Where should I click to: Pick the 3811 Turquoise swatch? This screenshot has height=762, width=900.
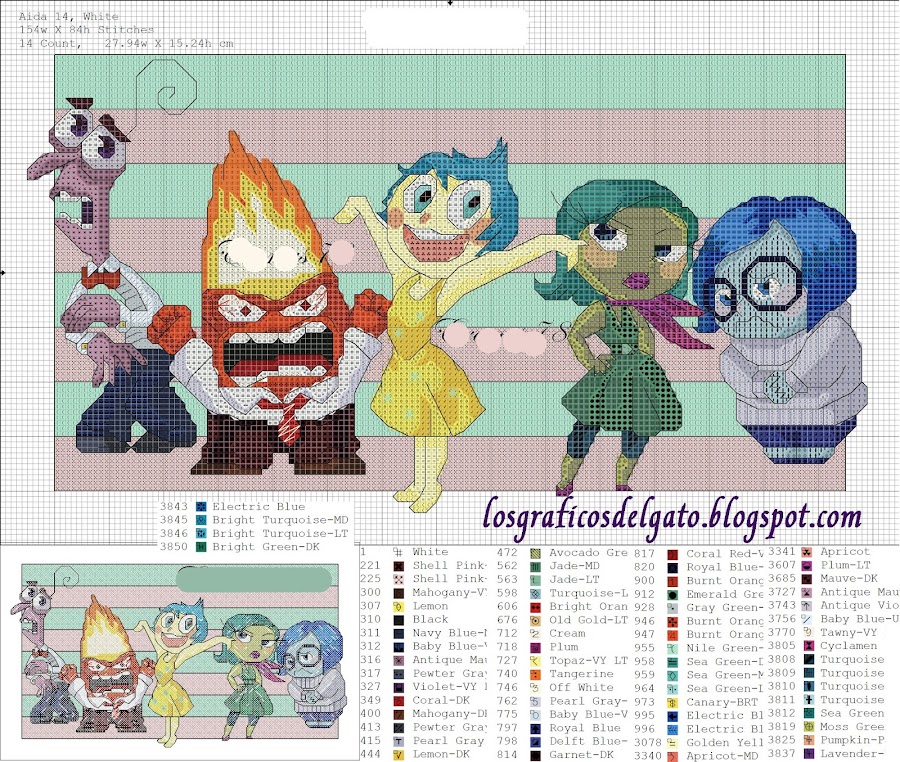click(x=807, y=700)
